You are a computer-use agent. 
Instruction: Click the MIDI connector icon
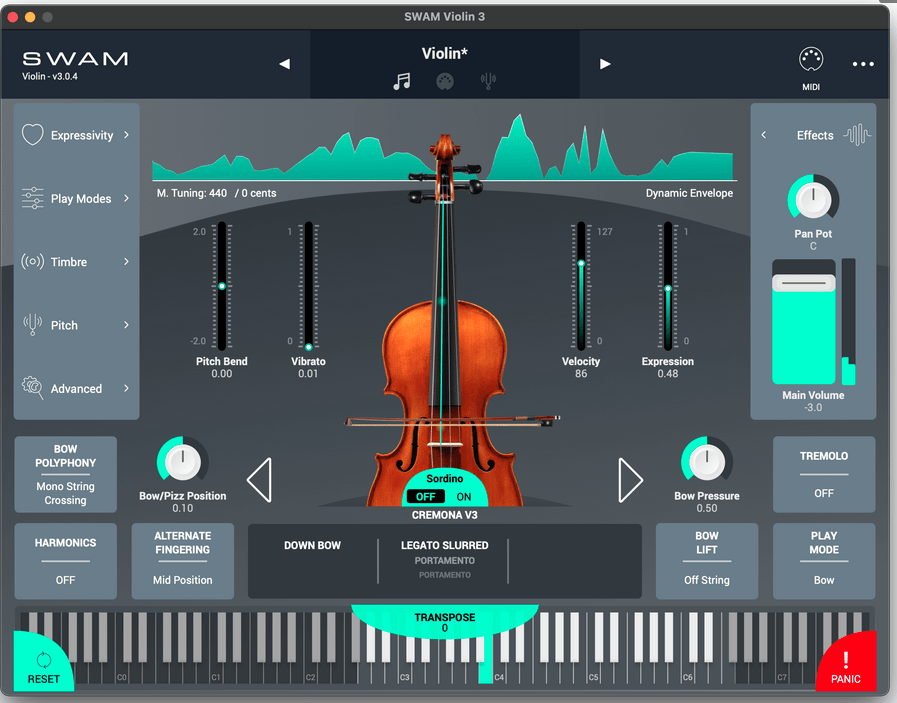tap(811, 61)
